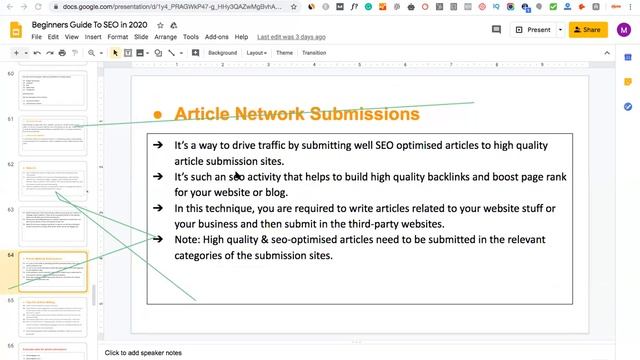The width and height of the screenshot is (640, 360).
Task: Open the Arrange menu
Action: point(166,37)
